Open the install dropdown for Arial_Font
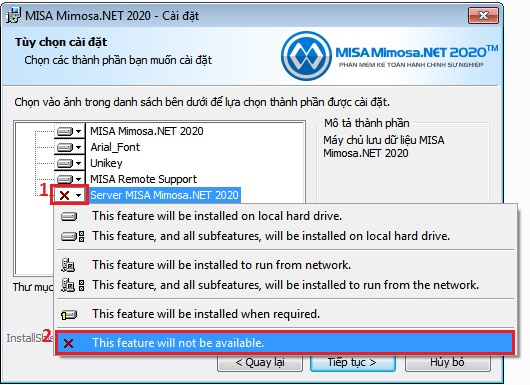Viewport: 530px width, 385px height. click(x=70, y=147)
